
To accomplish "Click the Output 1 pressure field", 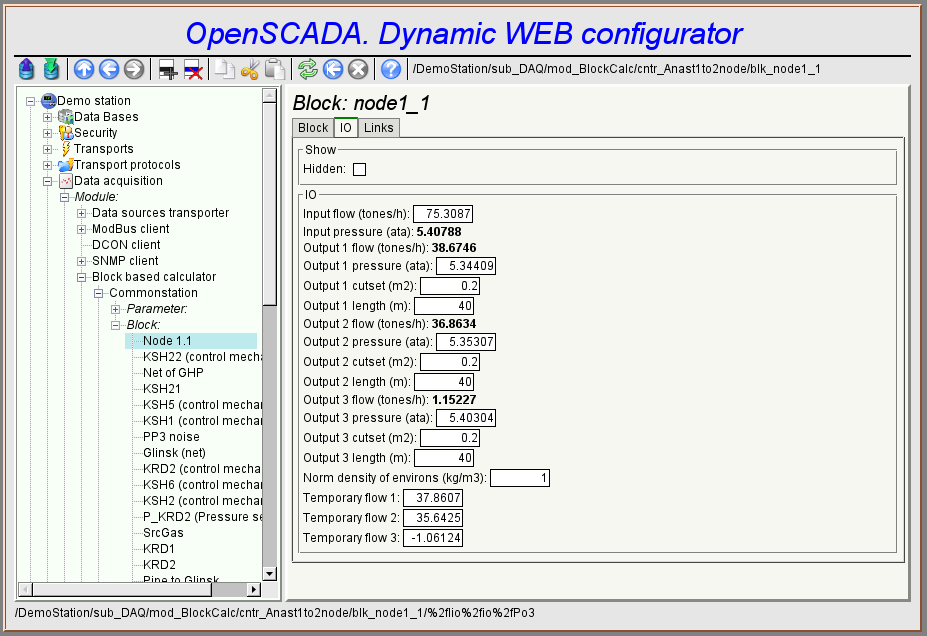I will pyautogui.click(x=466, y=266).
